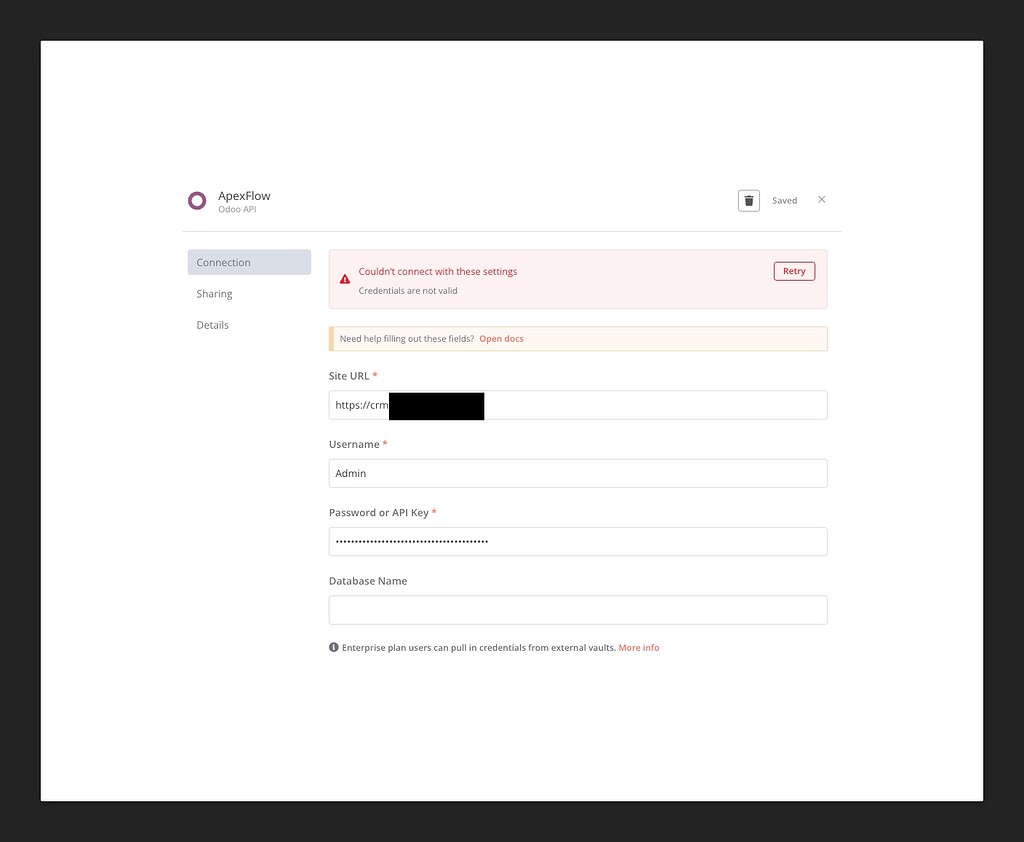Click More info about external vaults
1024x842 pixels.
tap(639, 647)
